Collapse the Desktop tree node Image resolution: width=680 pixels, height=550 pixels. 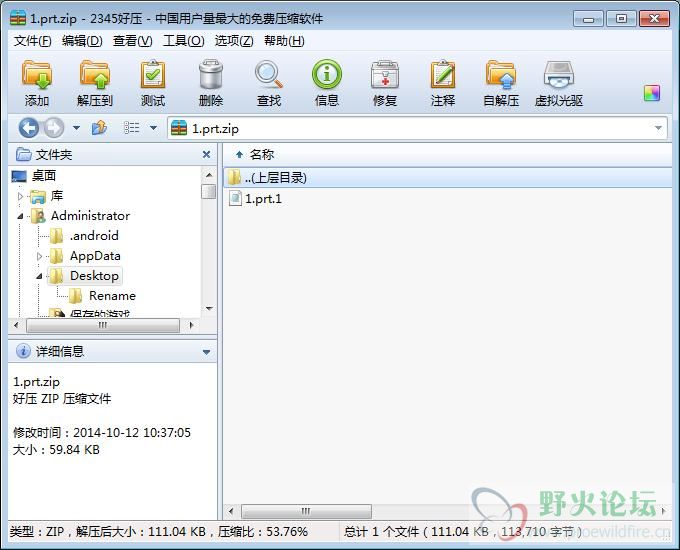click(39, 276)
